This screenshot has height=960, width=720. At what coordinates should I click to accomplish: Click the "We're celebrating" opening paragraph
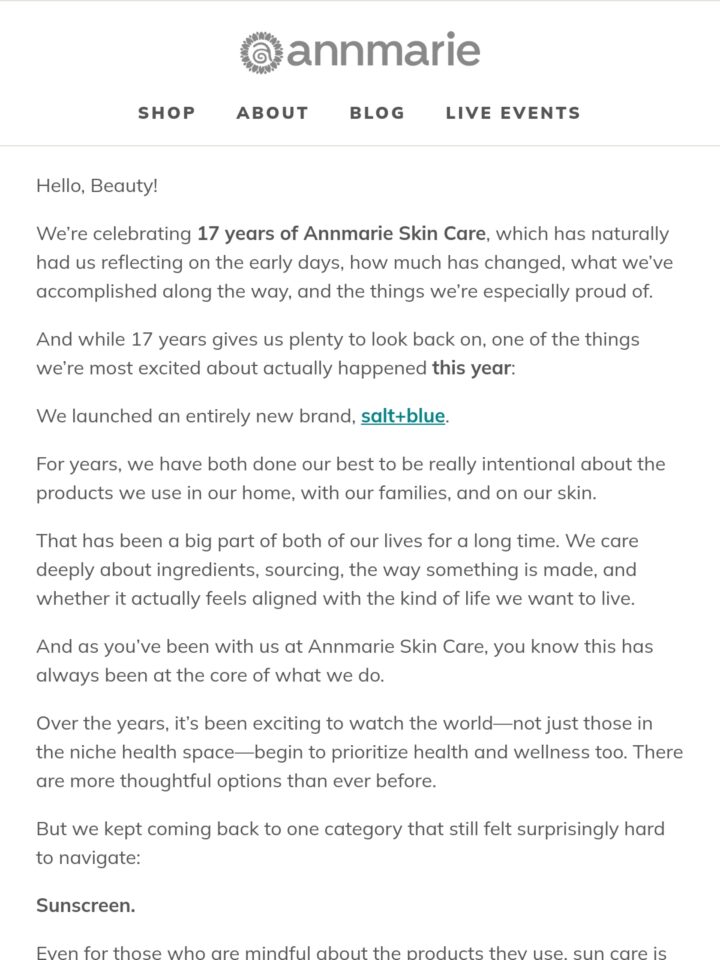pos(354,262)
